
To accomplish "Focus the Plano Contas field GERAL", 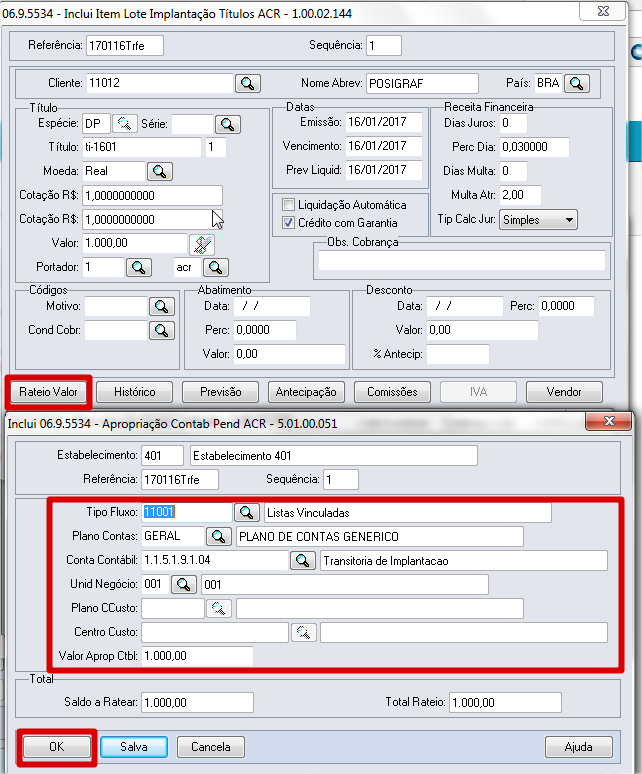I will click(173, 536).
